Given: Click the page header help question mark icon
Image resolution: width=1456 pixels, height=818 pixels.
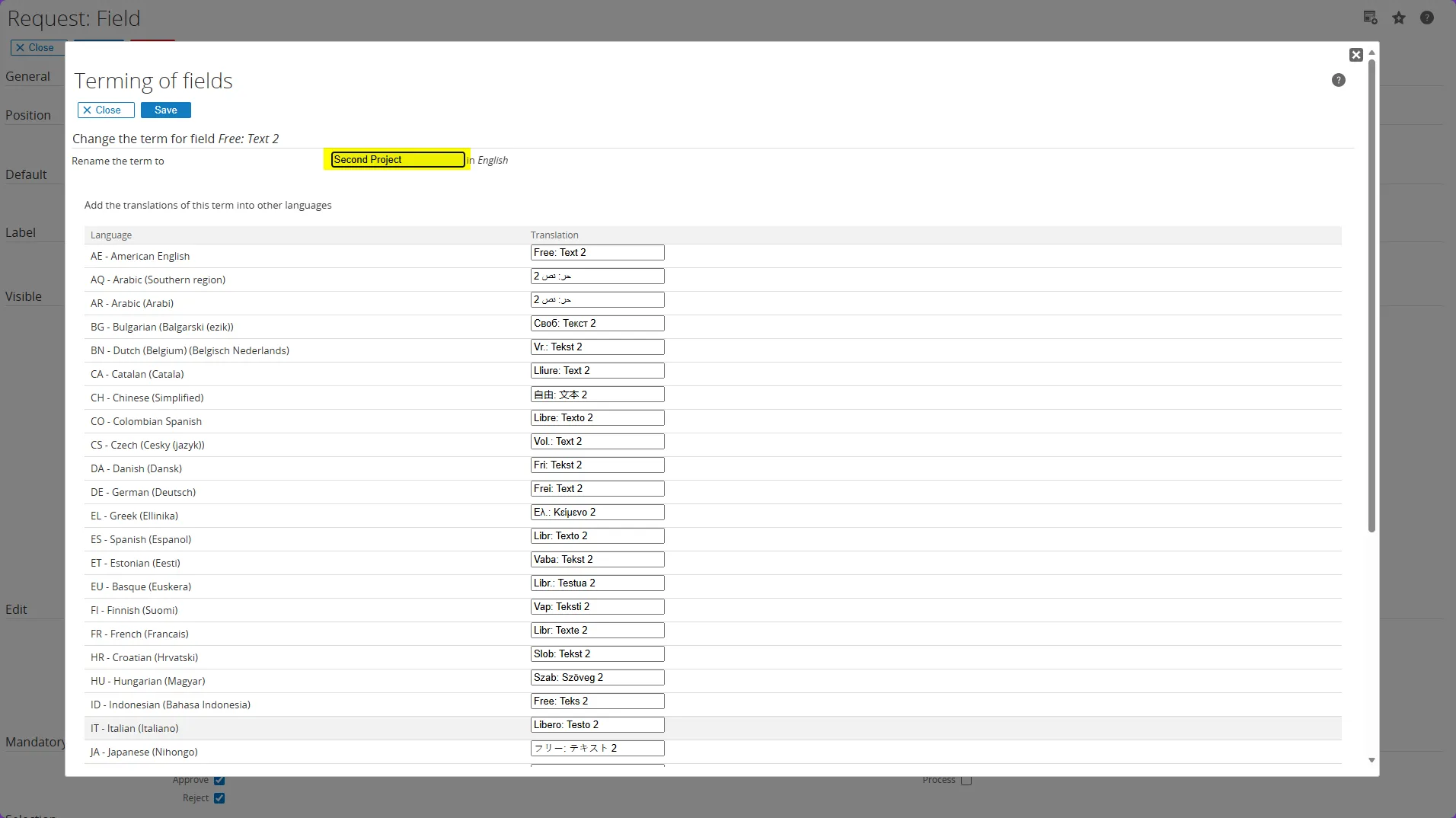Looking at the screenshot, I should tap(1427, 18).
